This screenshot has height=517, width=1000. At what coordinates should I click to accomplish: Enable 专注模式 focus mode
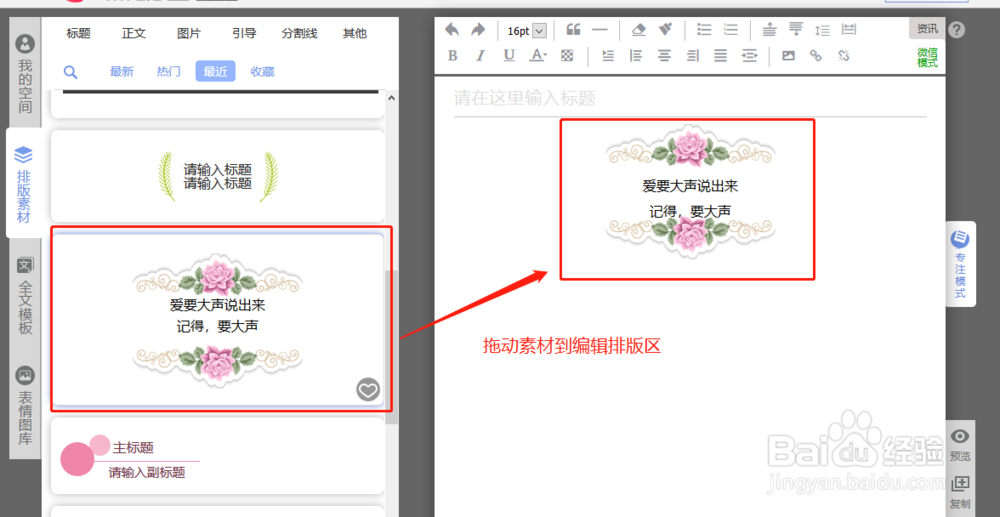pyautogui.click(x=960, y=264)
